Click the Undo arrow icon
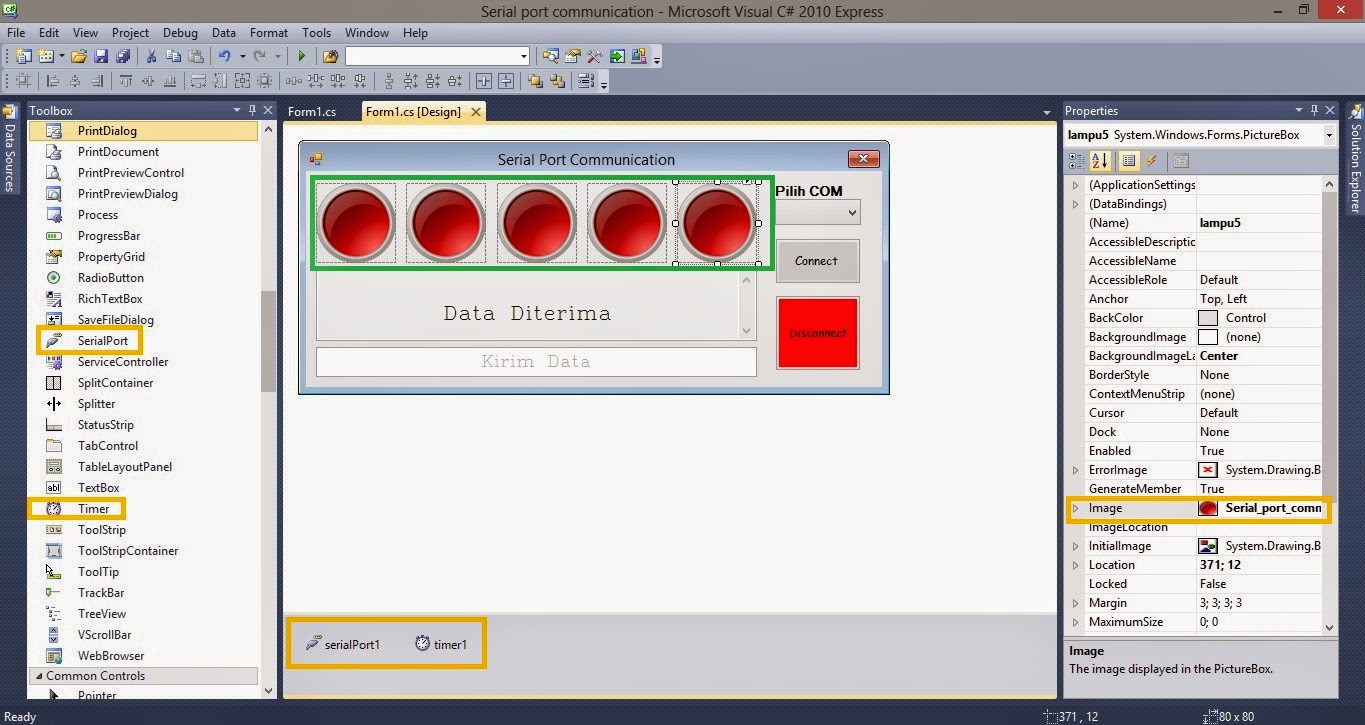This screenshot has width=1365, height=725. pyautogui.click(x=222, y=56)
